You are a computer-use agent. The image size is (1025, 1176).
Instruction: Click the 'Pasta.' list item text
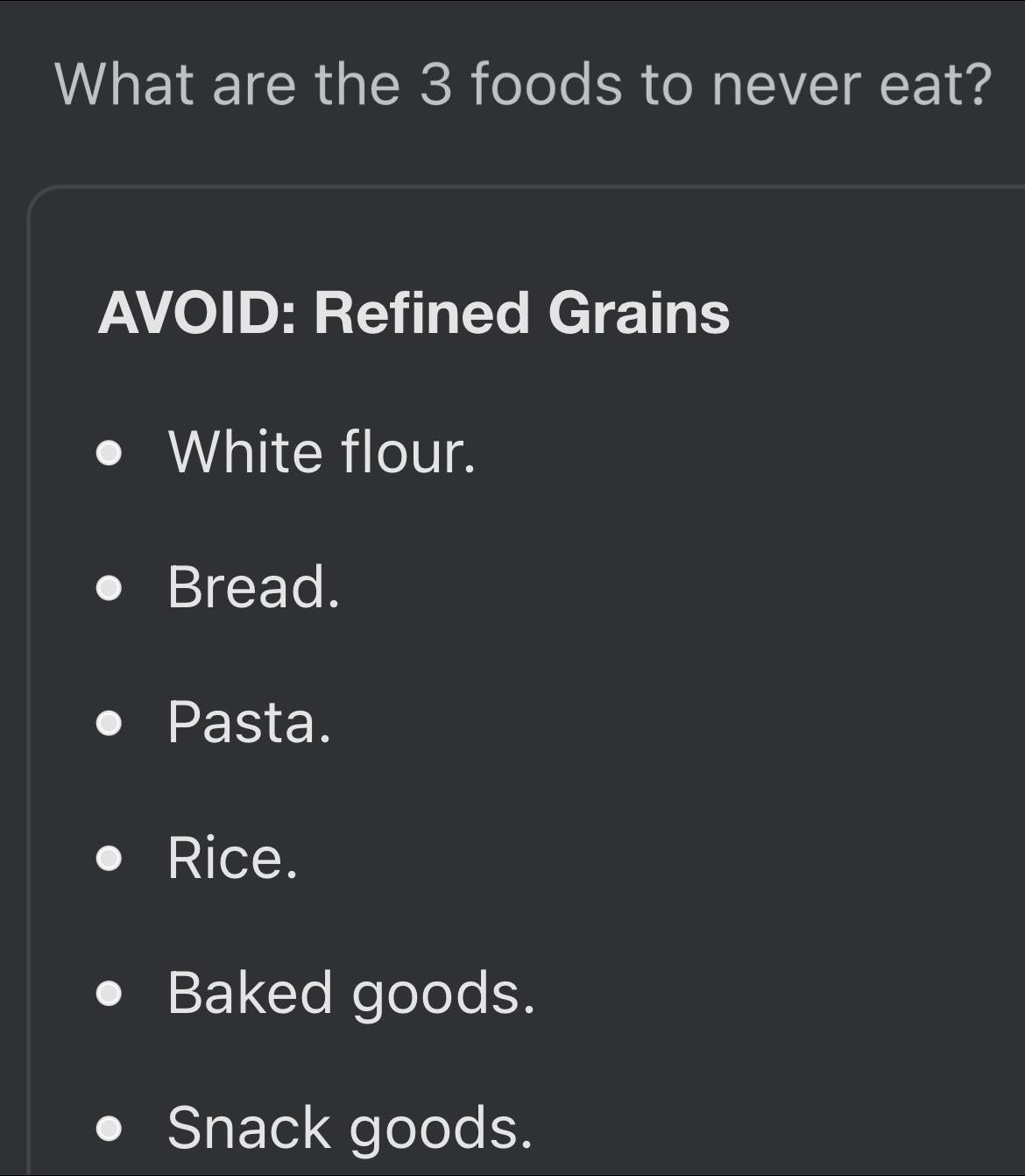pyautogui.click(x=250, y=723)
